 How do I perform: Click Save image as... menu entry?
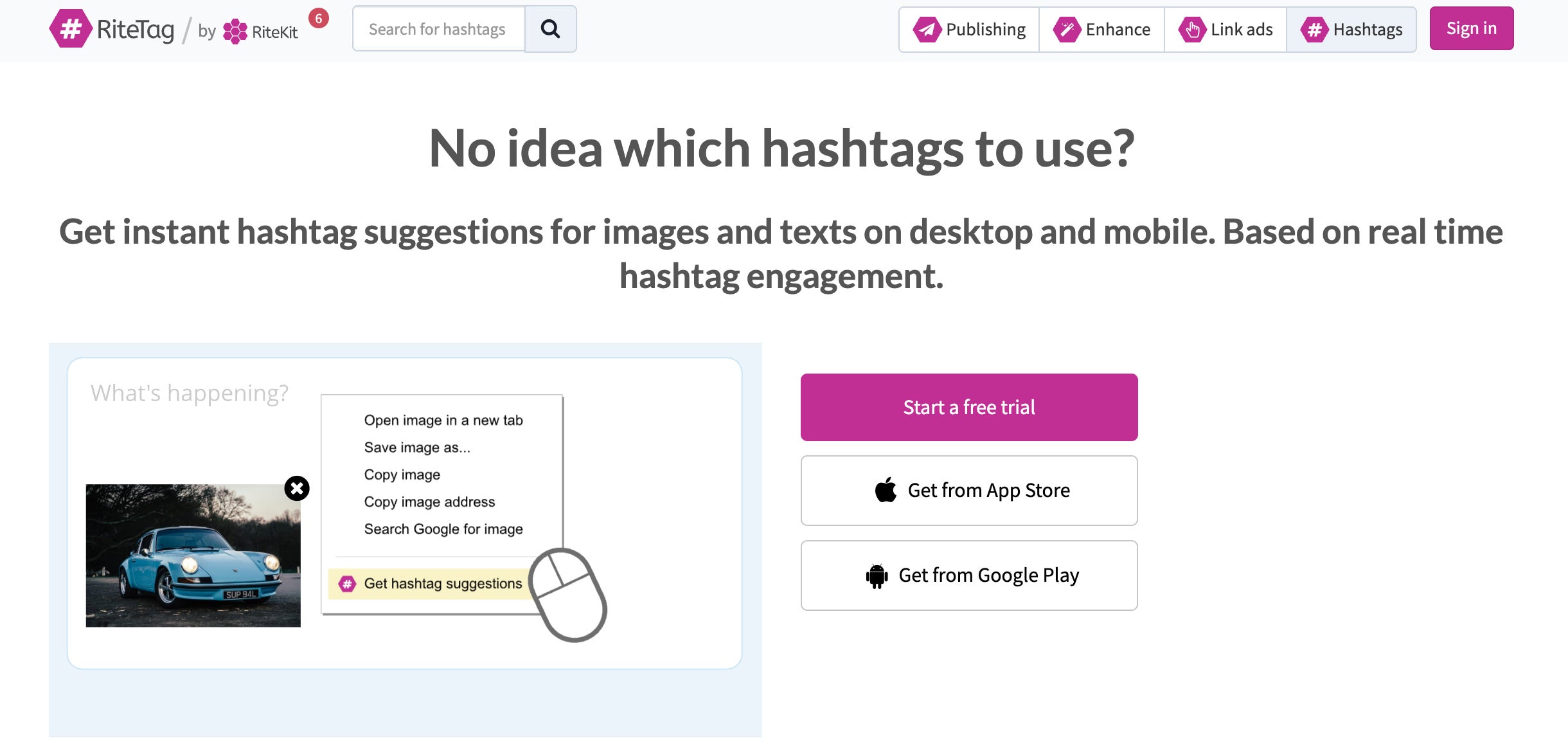tap(416, 447)
